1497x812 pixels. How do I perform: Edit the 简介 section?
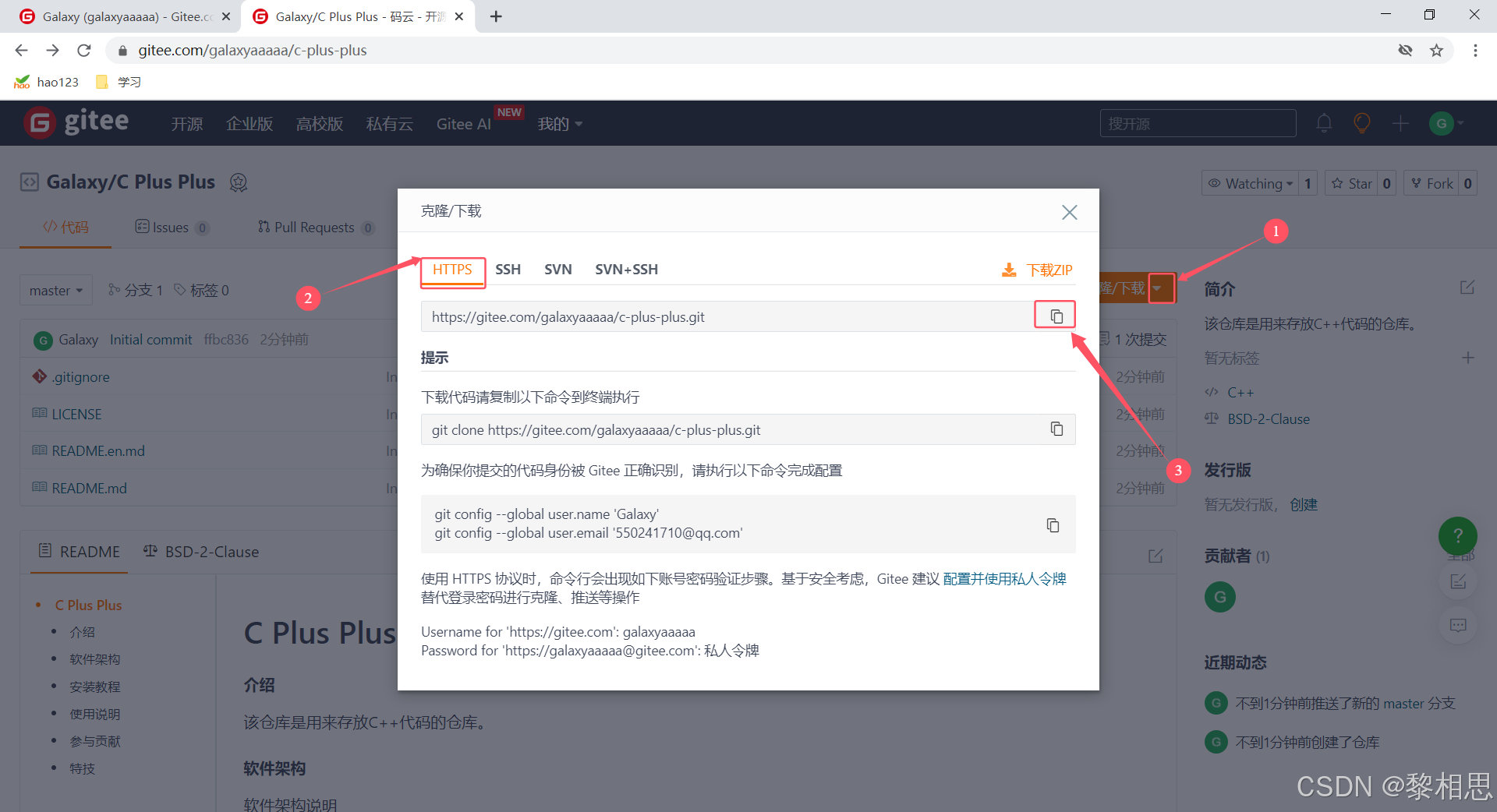1467,288
